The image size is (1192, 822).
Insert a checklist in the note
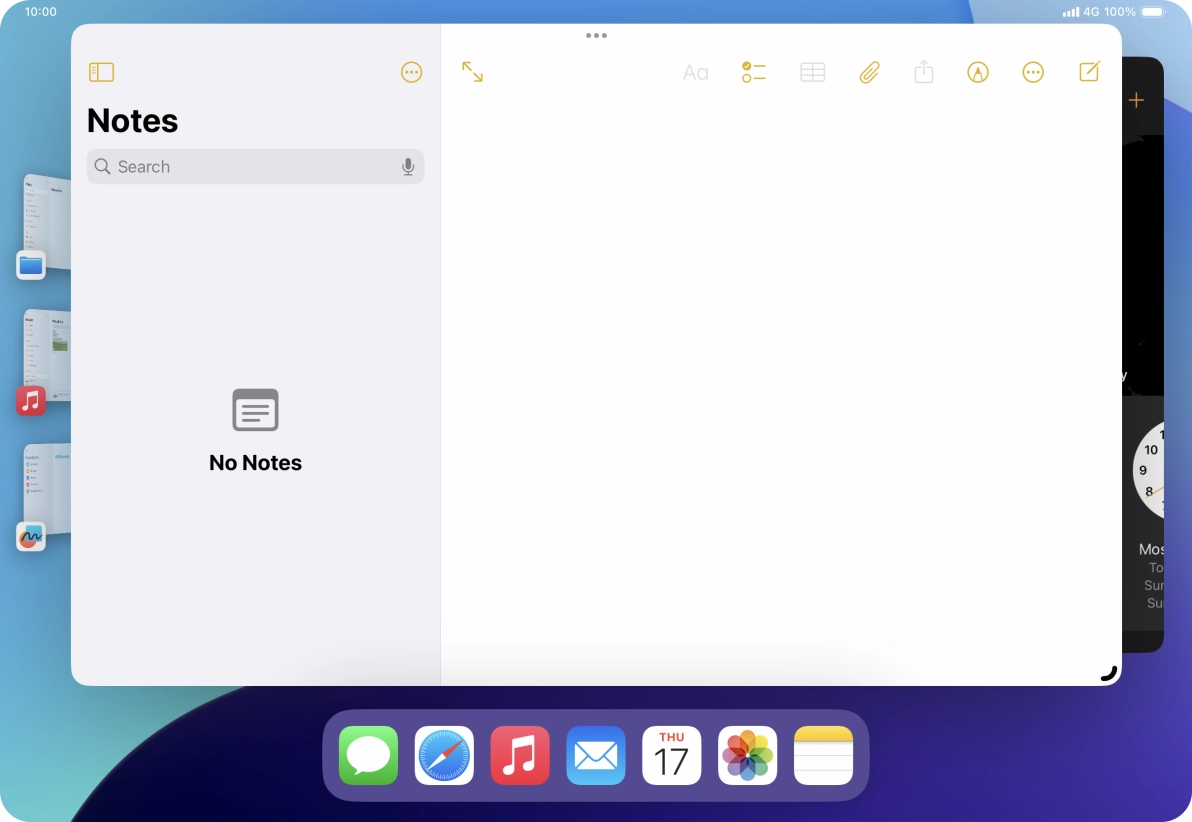tap(754, 72)
